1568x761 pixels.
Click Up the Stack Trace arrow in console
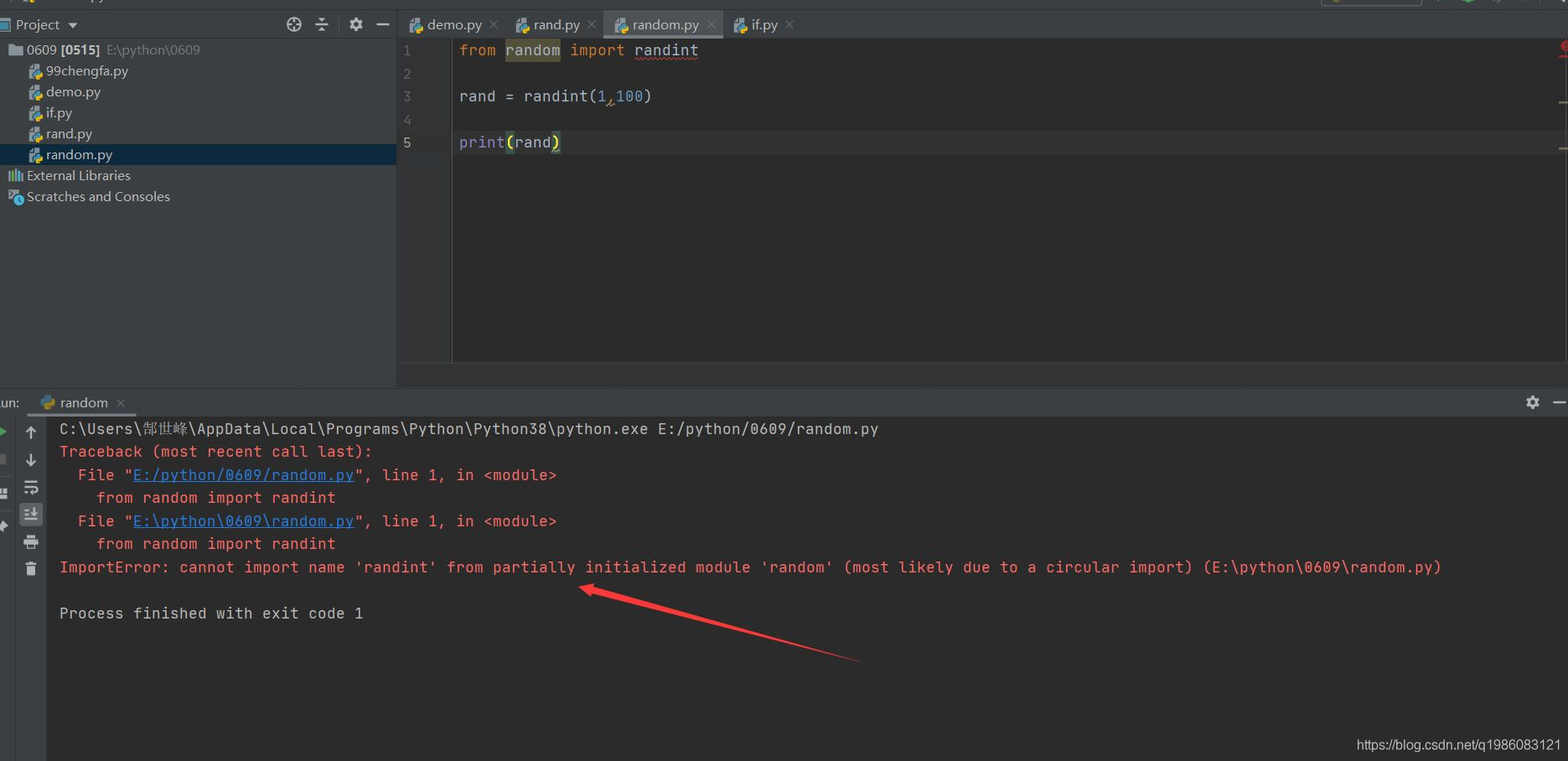pos(31,432)
